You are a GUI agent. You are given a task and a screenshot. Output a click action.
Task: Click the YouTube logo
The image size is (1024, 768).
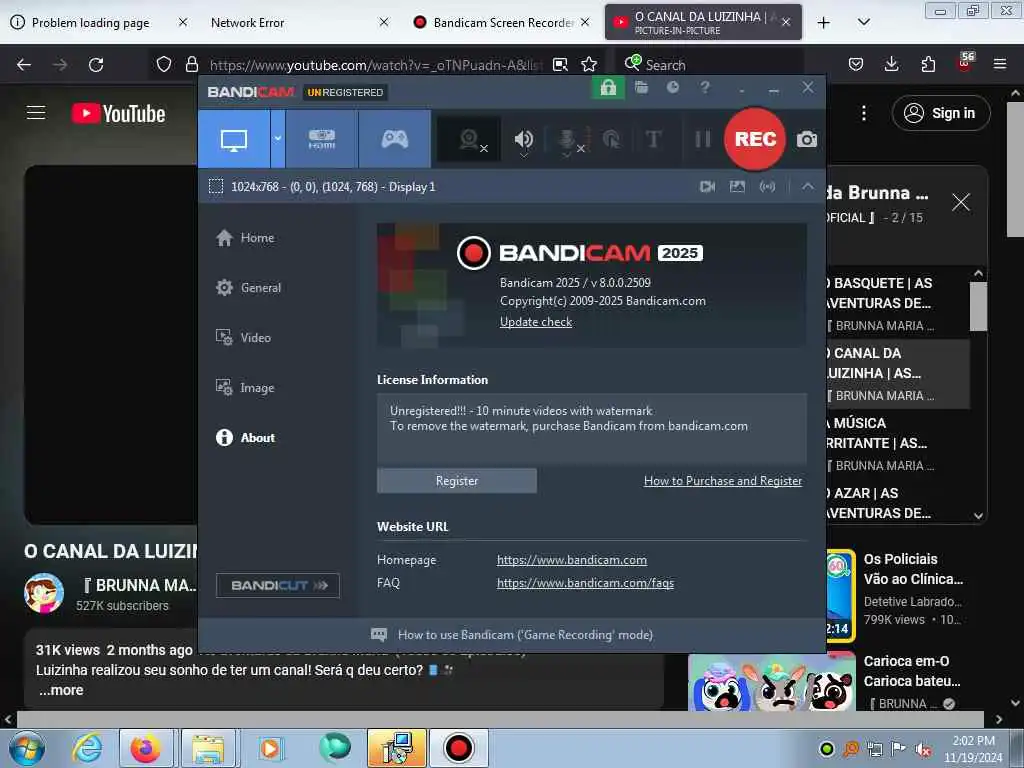118,114
